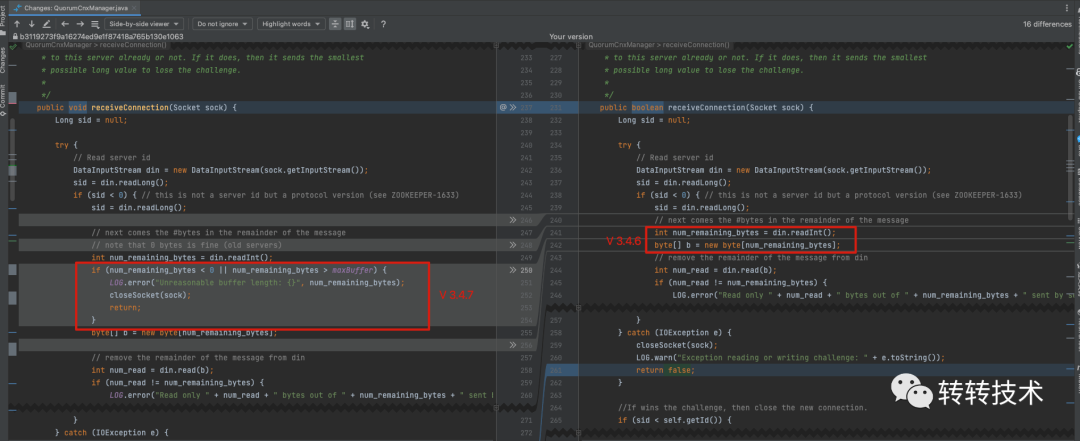Viewport: 1080px width, 441px height.
Task: Click '//If wins the challenge' comment line
Action: point(742,407)
